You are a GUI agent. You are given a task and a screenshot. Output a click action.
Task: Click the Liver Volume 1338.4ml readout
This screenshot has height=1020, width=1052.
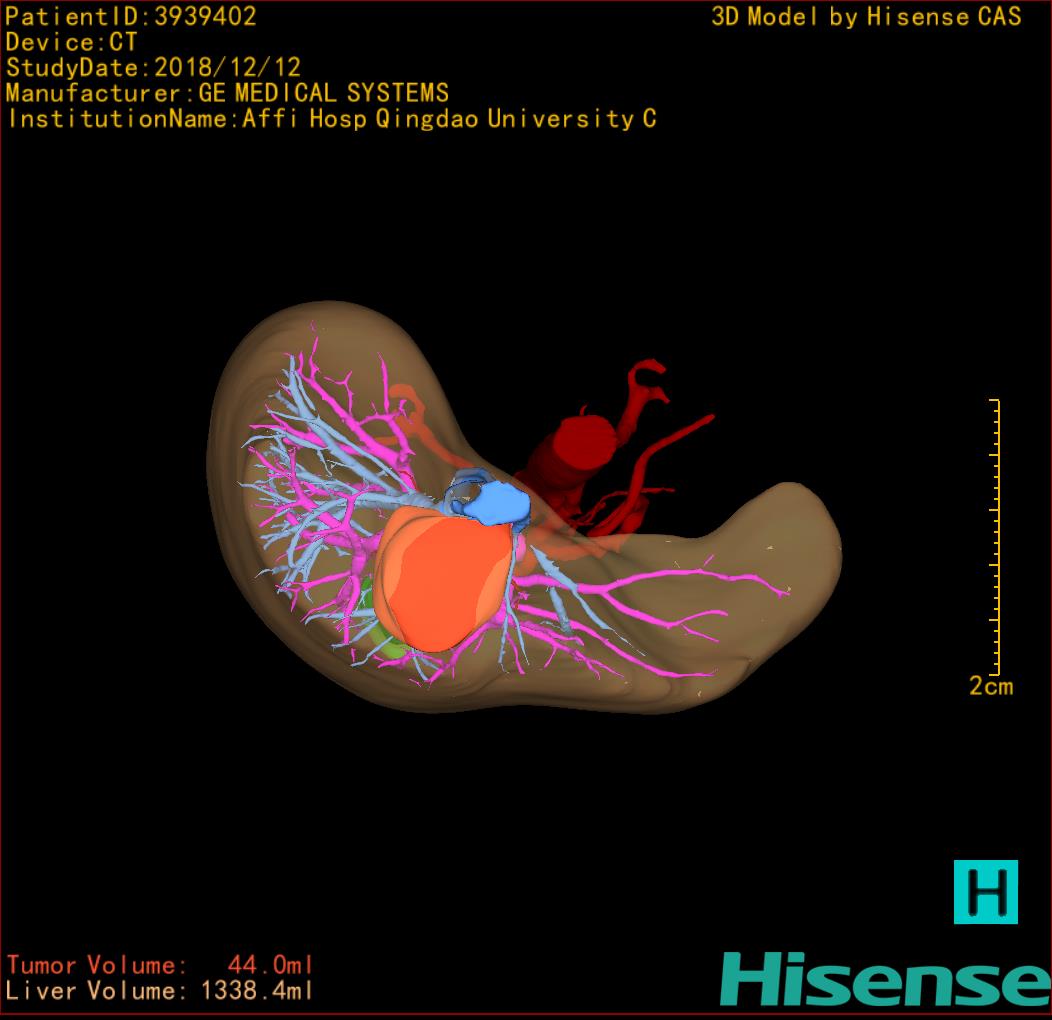[160, 991]
